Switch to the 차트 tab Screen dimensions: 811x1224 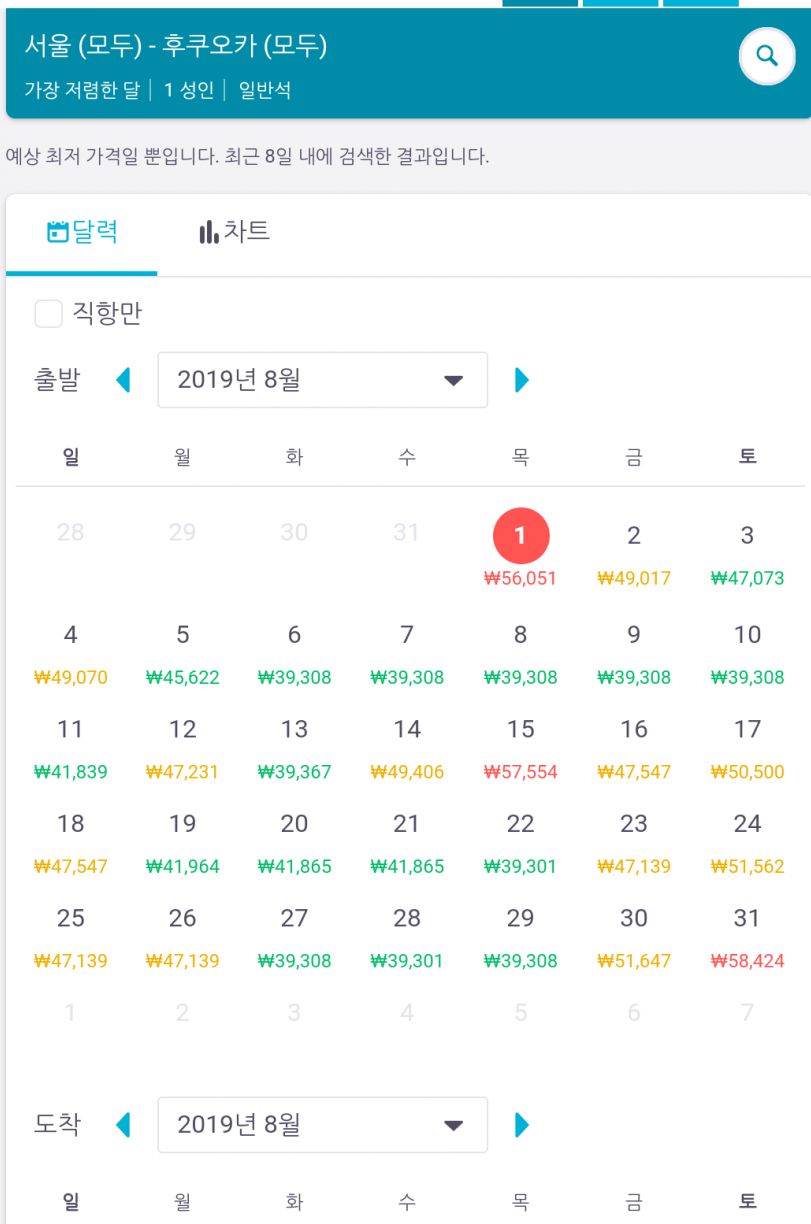(234, 232)
